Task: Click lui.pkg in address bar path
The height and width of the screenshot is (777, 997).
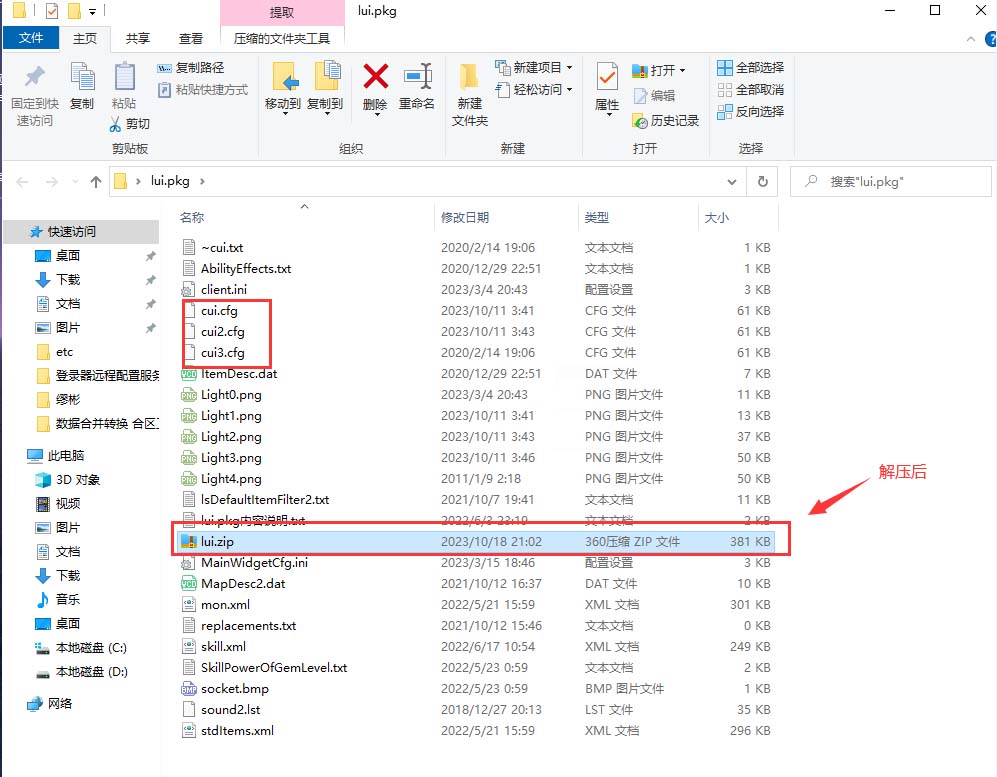Action: [170, 181]
